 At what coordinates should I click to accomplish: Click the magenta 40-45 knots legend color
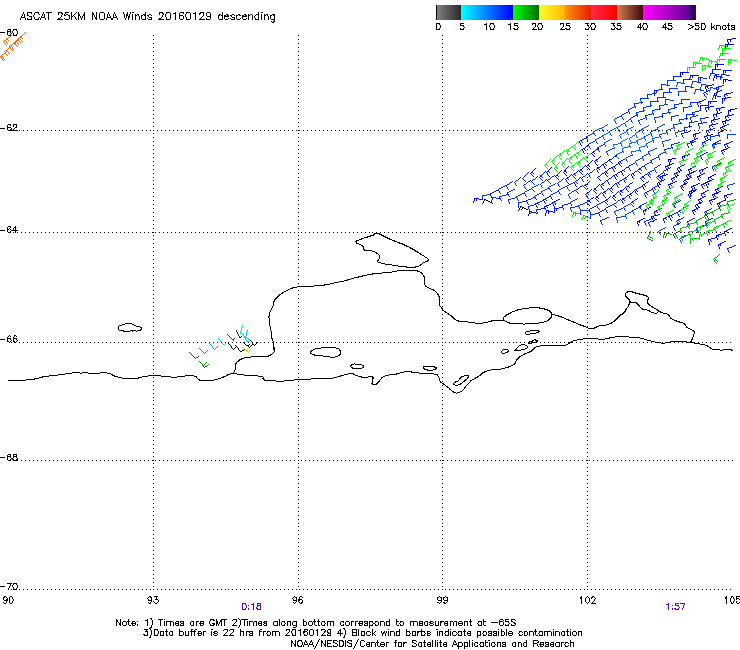(x=656, y=12)
